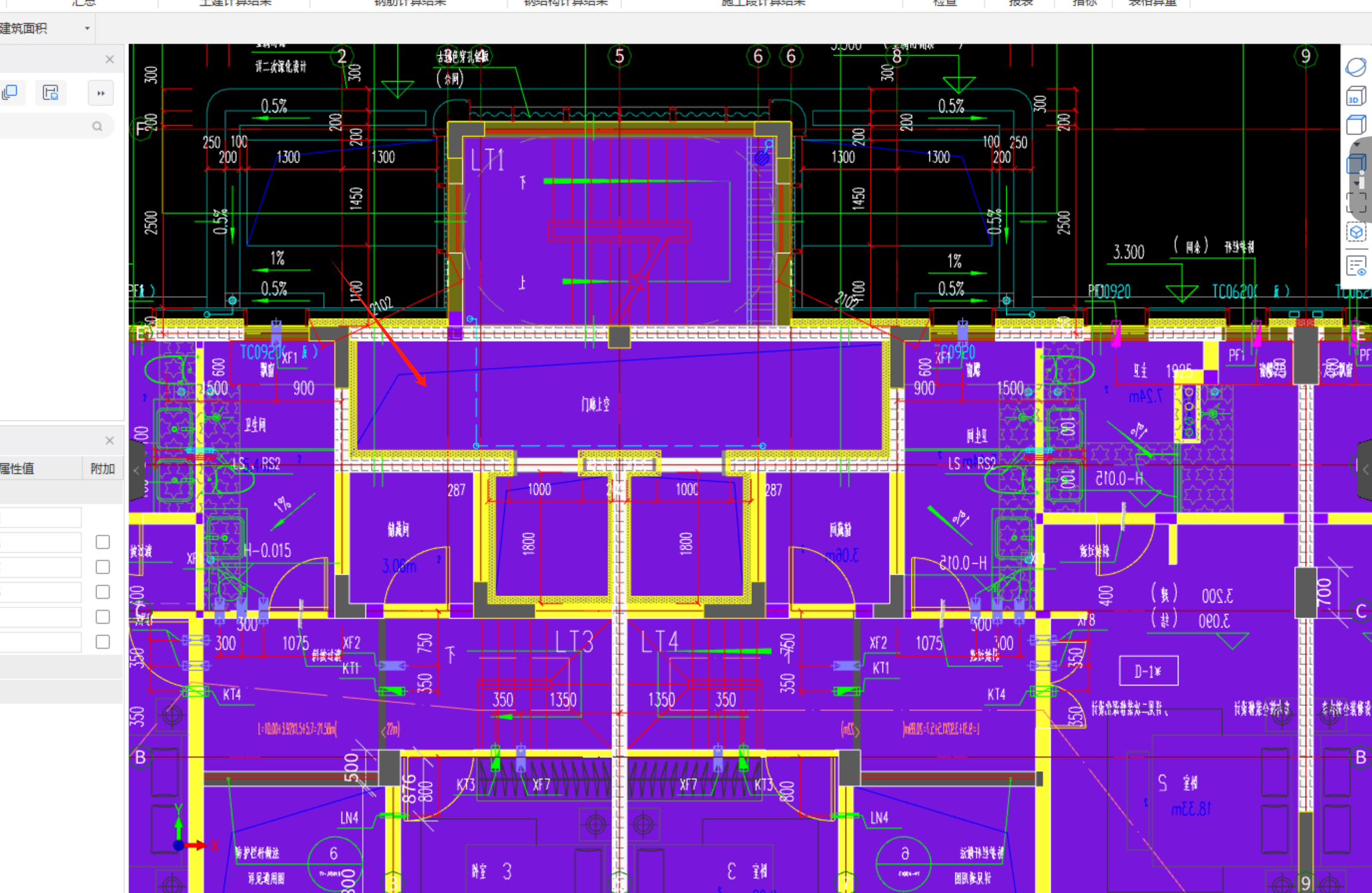Open the 建筑面积 dropdown
This screenshot has height=893, width=1372.
(x=86, y=29)
